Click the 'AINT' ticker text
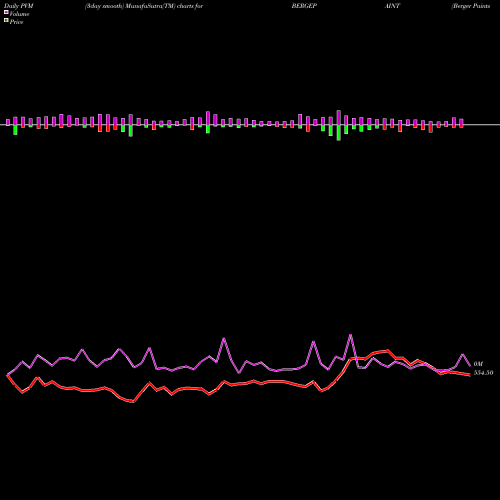 pos(392,6)
